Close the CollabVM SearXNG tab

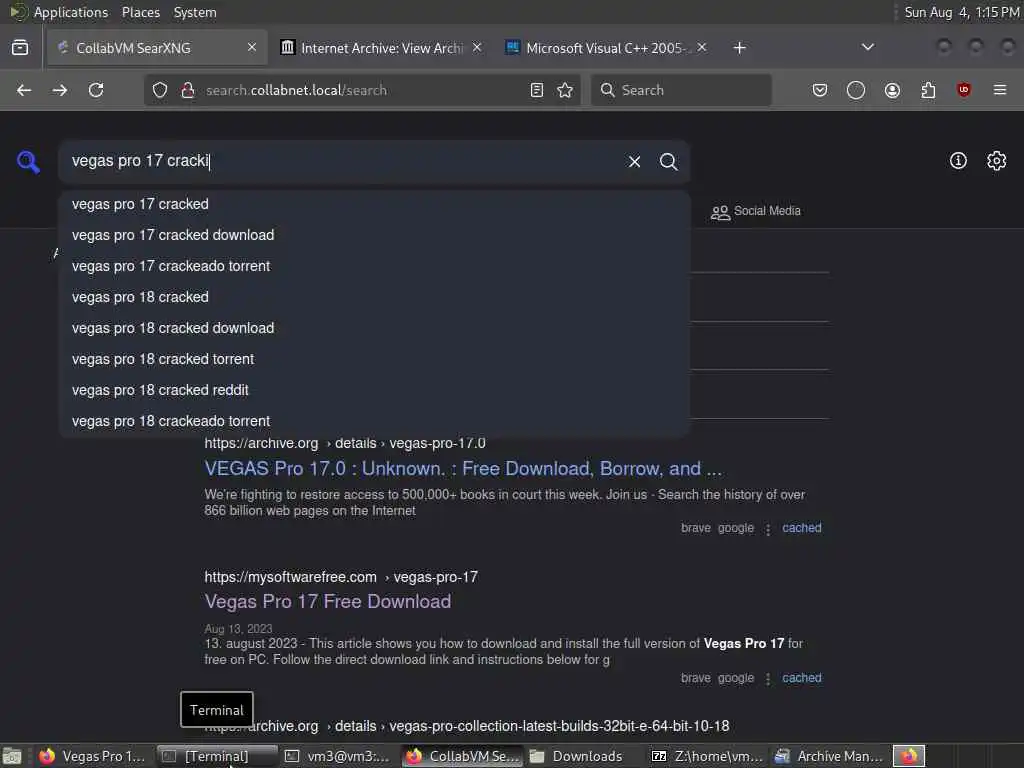(x=251, y=47)
